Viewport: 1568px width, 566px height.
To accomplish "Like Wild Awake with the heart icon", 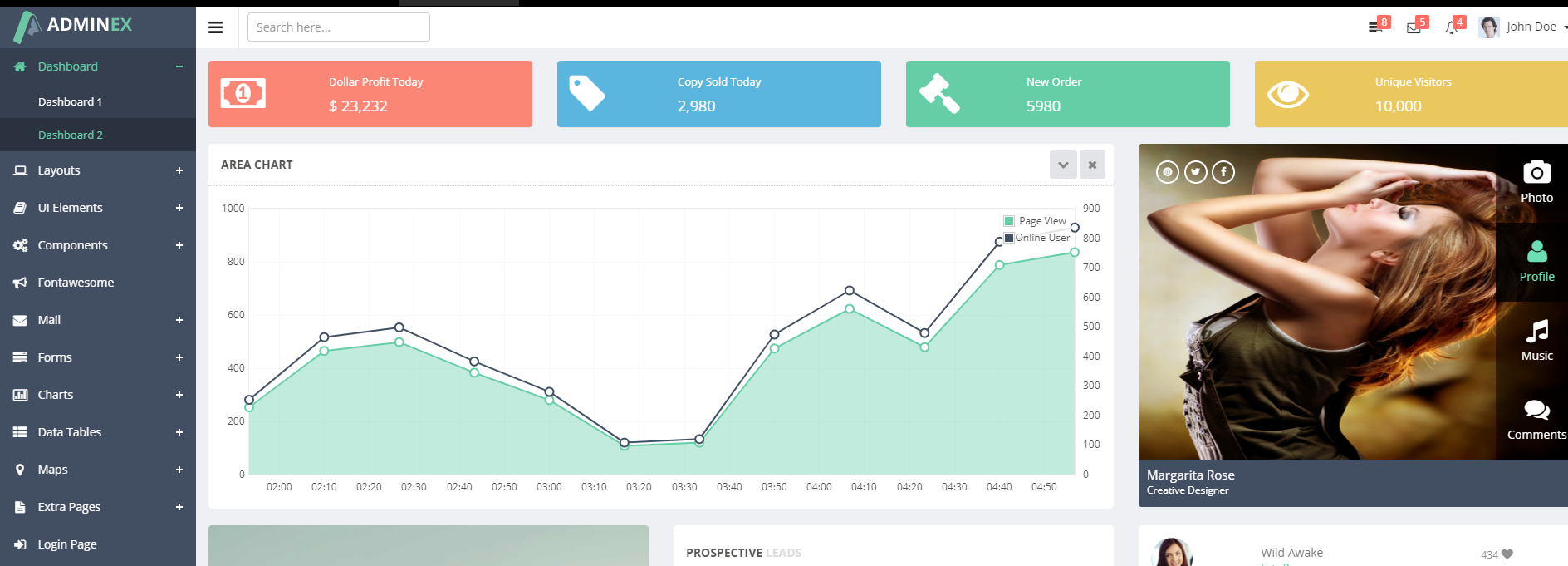I will [x=1507, y=554].
